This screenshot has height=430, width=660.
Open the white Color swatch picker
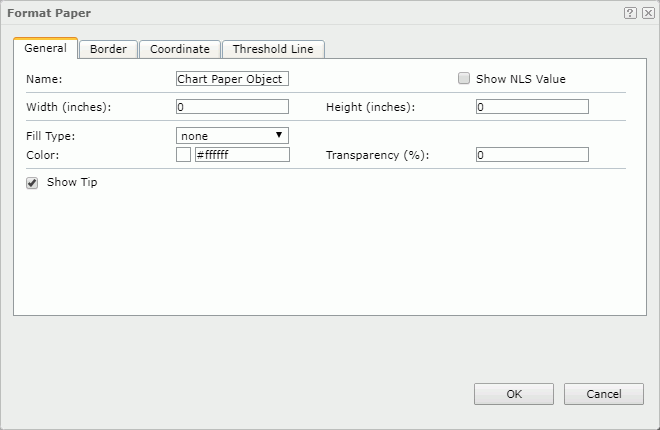184,154
